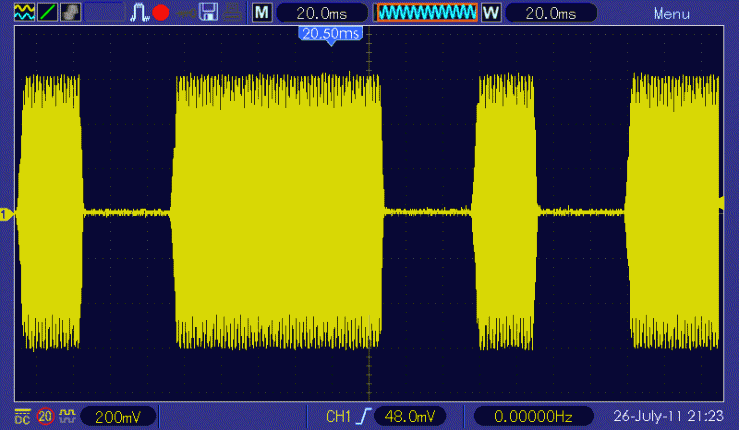Viewport: 739px width, 430px height.
Task: Click the pulse waveform trigger icon
Action: [139, 13]
